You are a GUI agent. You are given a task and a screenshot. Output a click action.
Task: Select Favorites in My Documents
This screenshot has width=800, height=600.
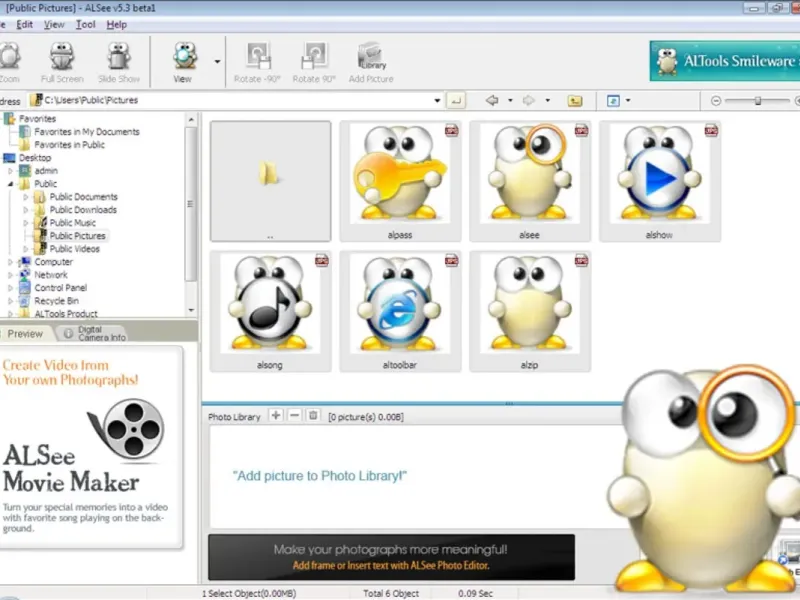[x=87, y=132]
